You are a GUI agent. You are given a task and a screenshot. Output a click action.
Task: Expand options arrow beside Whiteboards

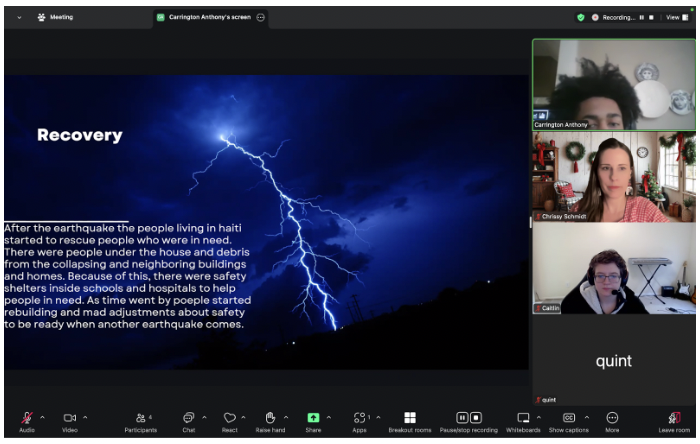(539, 418)
